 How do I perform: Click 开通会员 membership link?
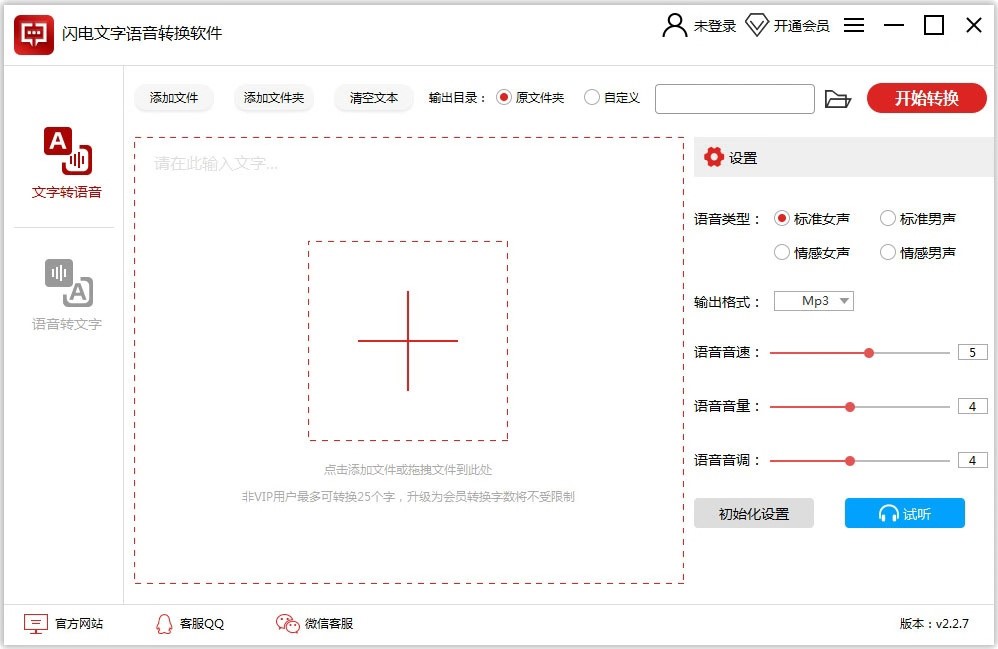click(x=801, y=26)
